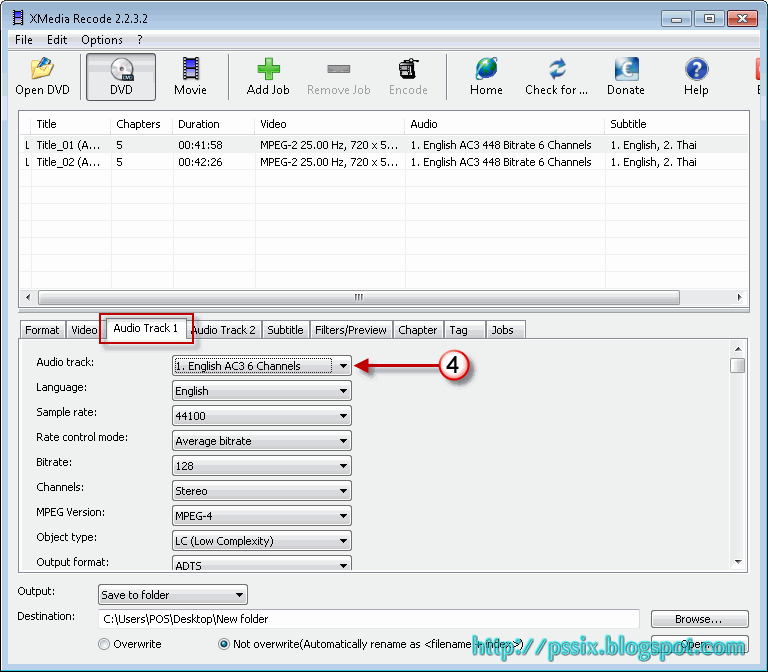Image resolution: width=768 pixels, height=672 pixels.
Task: Open the Options menu
Action: [x=102, y=40]
